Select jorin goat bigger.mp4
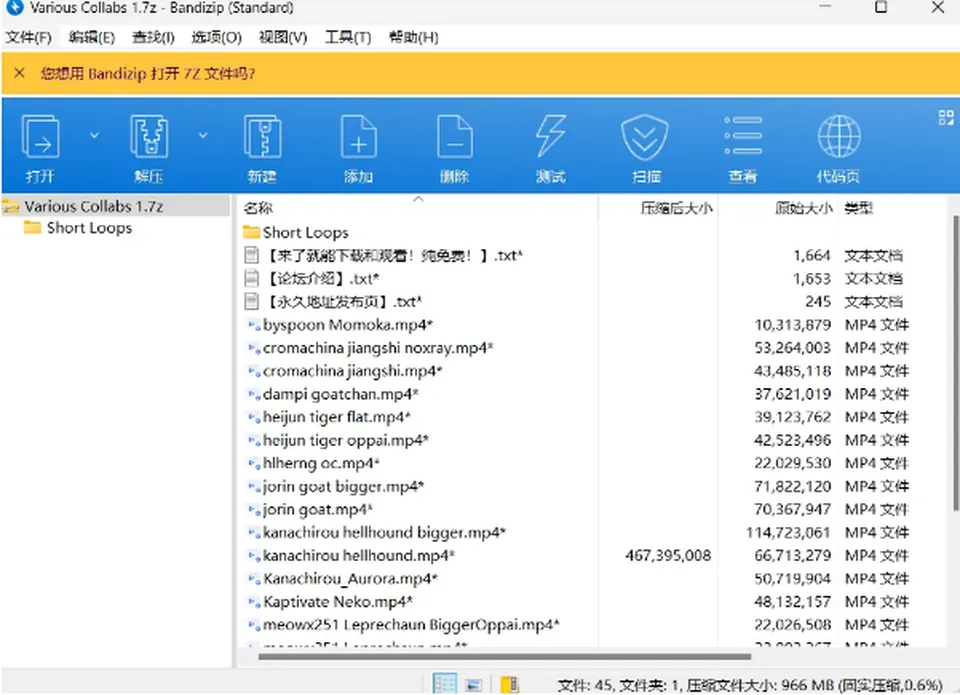The image size is (960, 695). [334, 486]
